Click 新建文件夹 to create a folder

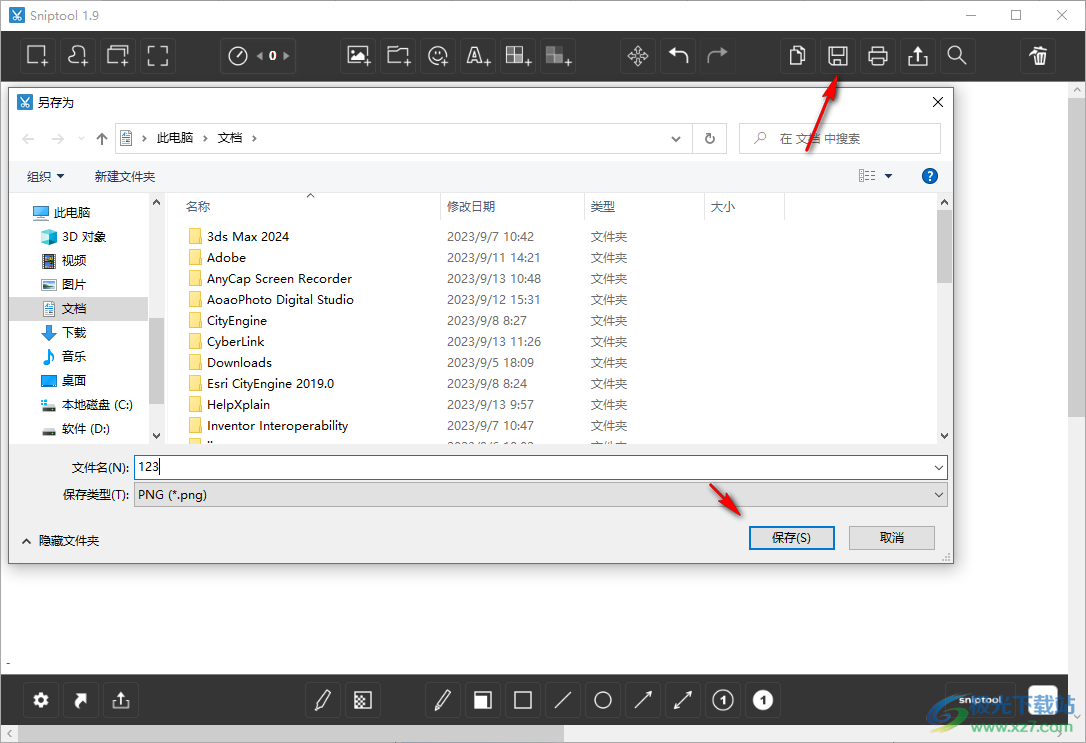(x=124, y=176)
